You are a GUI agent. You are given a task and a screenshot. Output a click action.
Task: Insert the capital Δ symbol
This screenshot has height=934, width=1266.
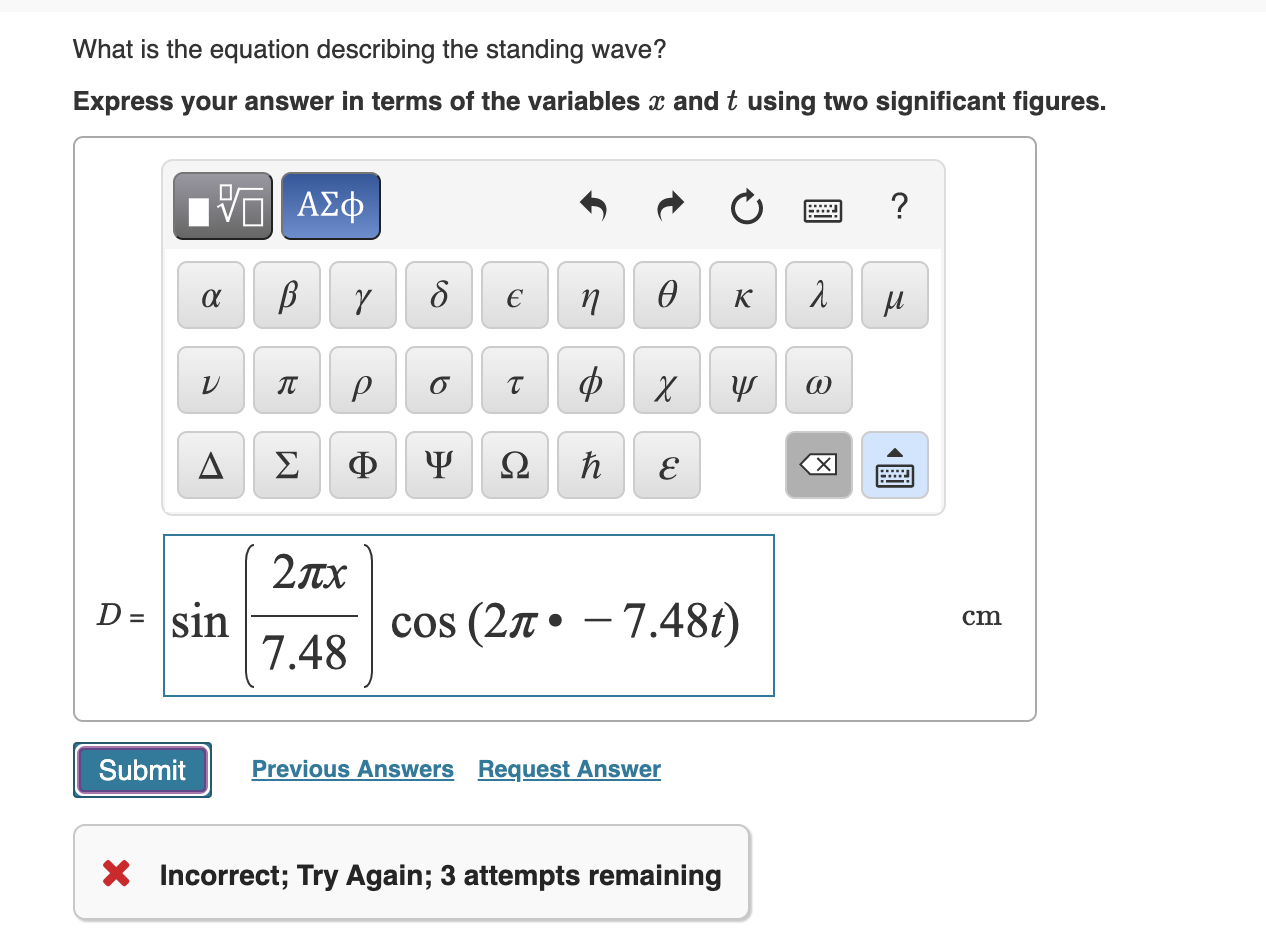(x=210, y=464)
